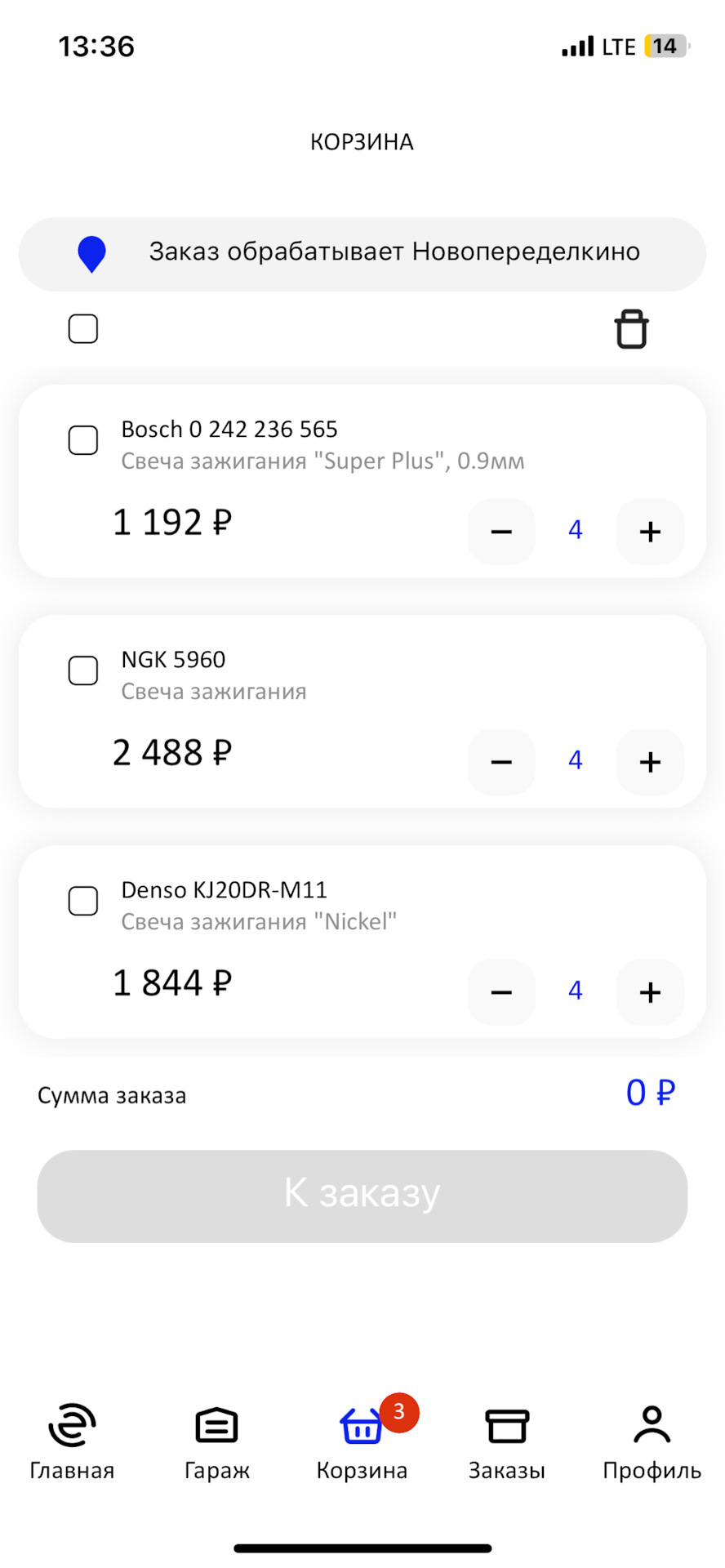This screenshot has height=1568, width=725.
Task: Tap the trash bin delete icon
Action: (630, 329)
